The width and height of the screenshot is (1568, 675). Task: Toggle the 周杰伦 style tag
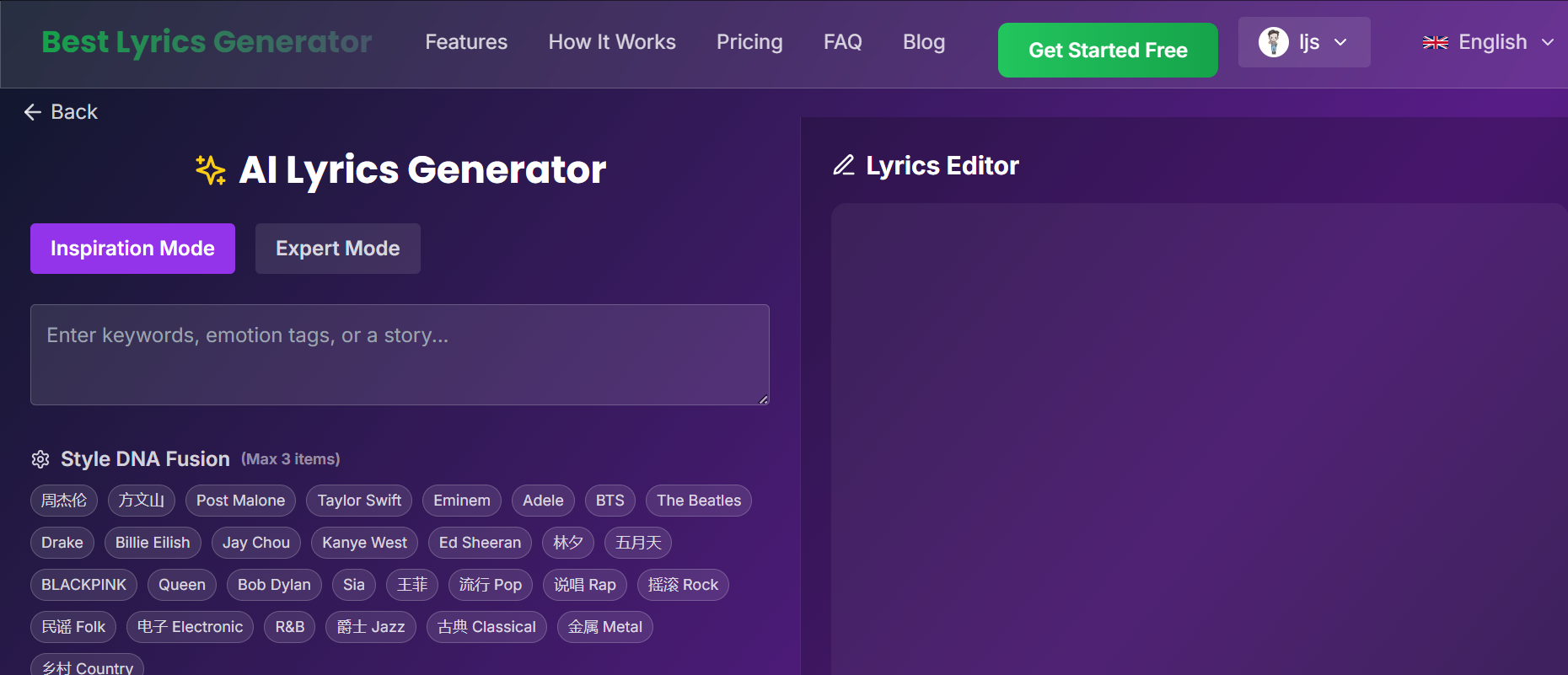[x=64, y=501]
